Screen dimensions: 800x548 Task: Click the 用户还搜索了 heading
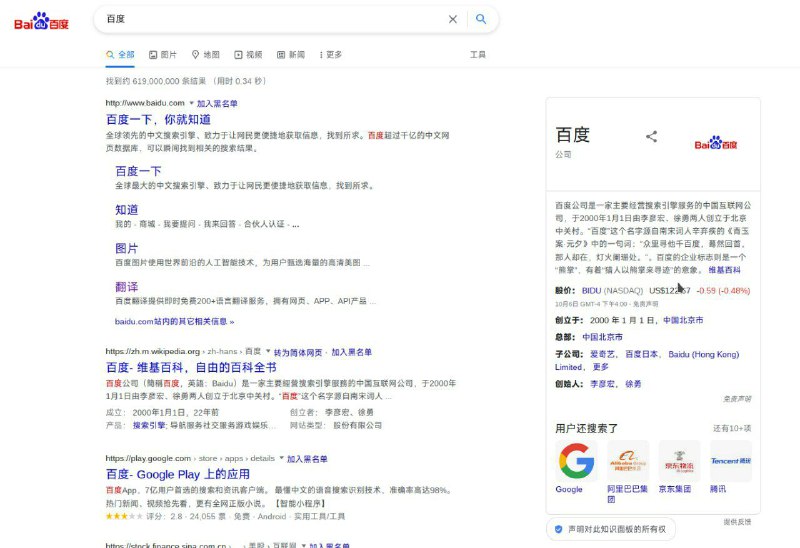click(586, 428)
